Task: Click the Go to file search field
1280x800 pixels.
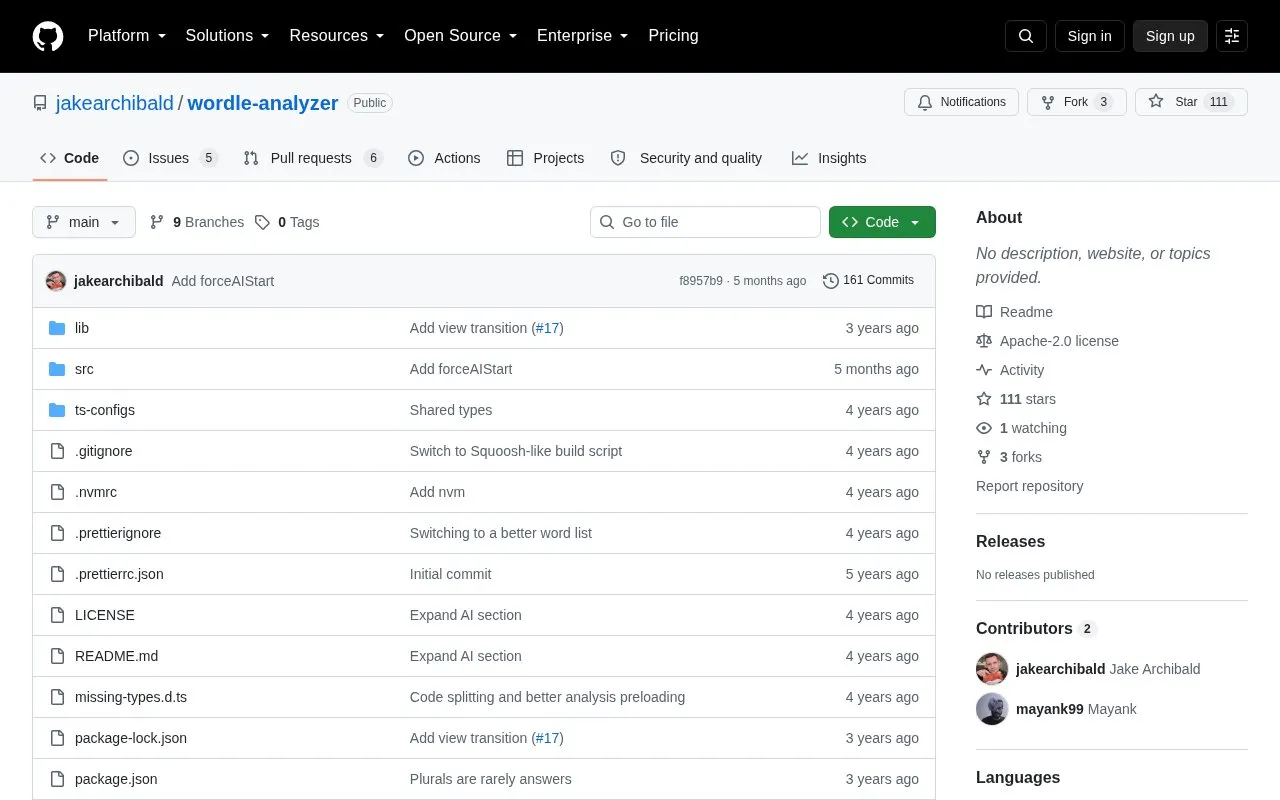Action: [705, 222]
